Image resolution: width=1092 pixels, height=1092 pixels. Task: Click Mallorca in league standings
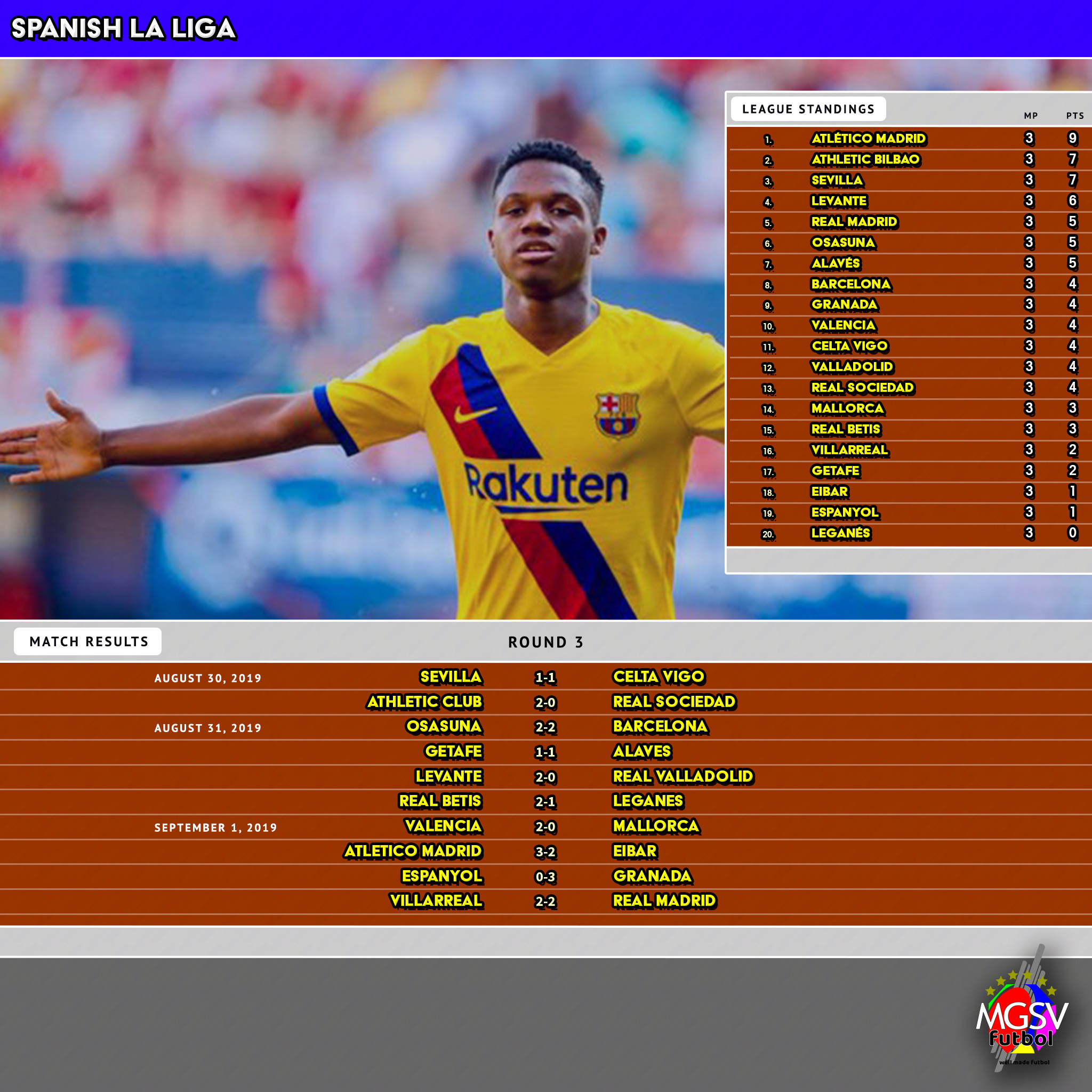click(x=848, y=408)
